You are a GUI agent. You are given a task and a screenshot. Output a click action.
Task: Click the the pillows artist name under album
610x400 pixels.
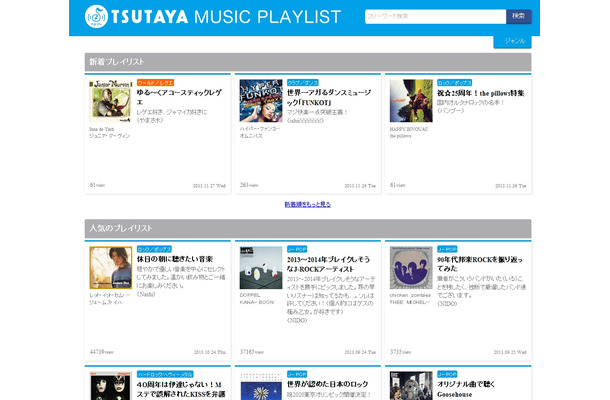click(401, 136)
